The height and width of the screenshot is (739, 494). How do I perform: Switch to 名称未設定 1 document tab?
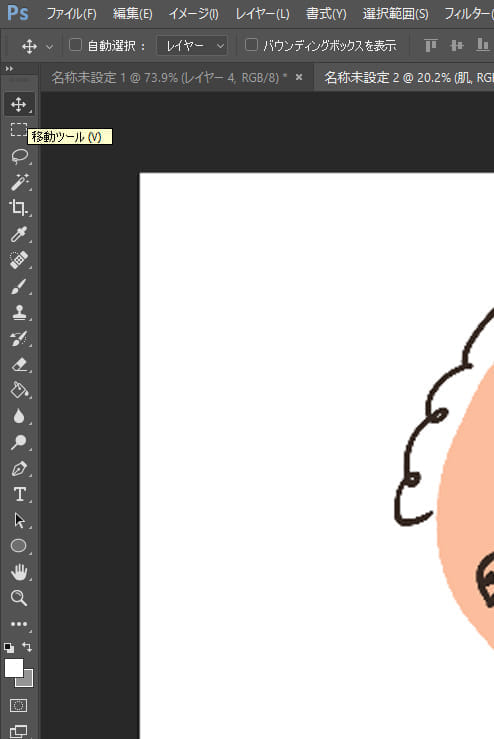click(x=169, y=77)
